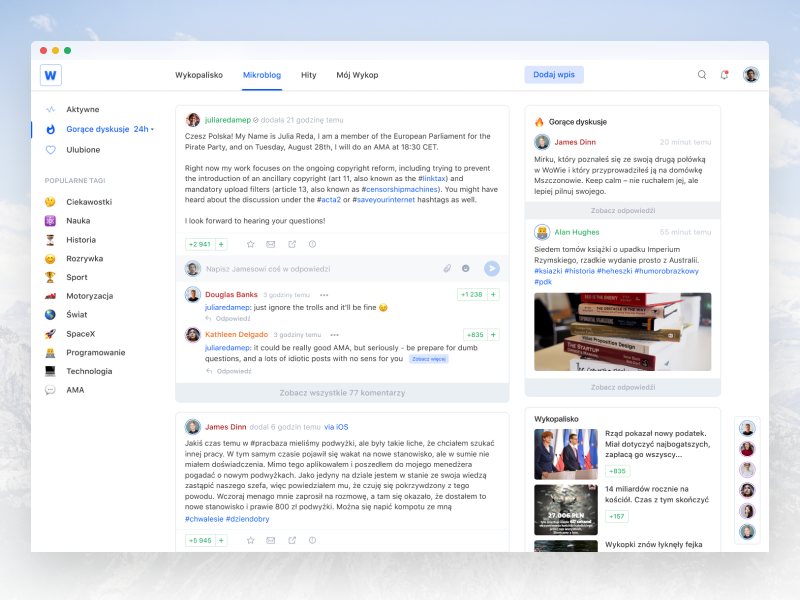Select Aktywne in the sidebar
Viewport: 800px width, 600px height.
coord(83,109)
